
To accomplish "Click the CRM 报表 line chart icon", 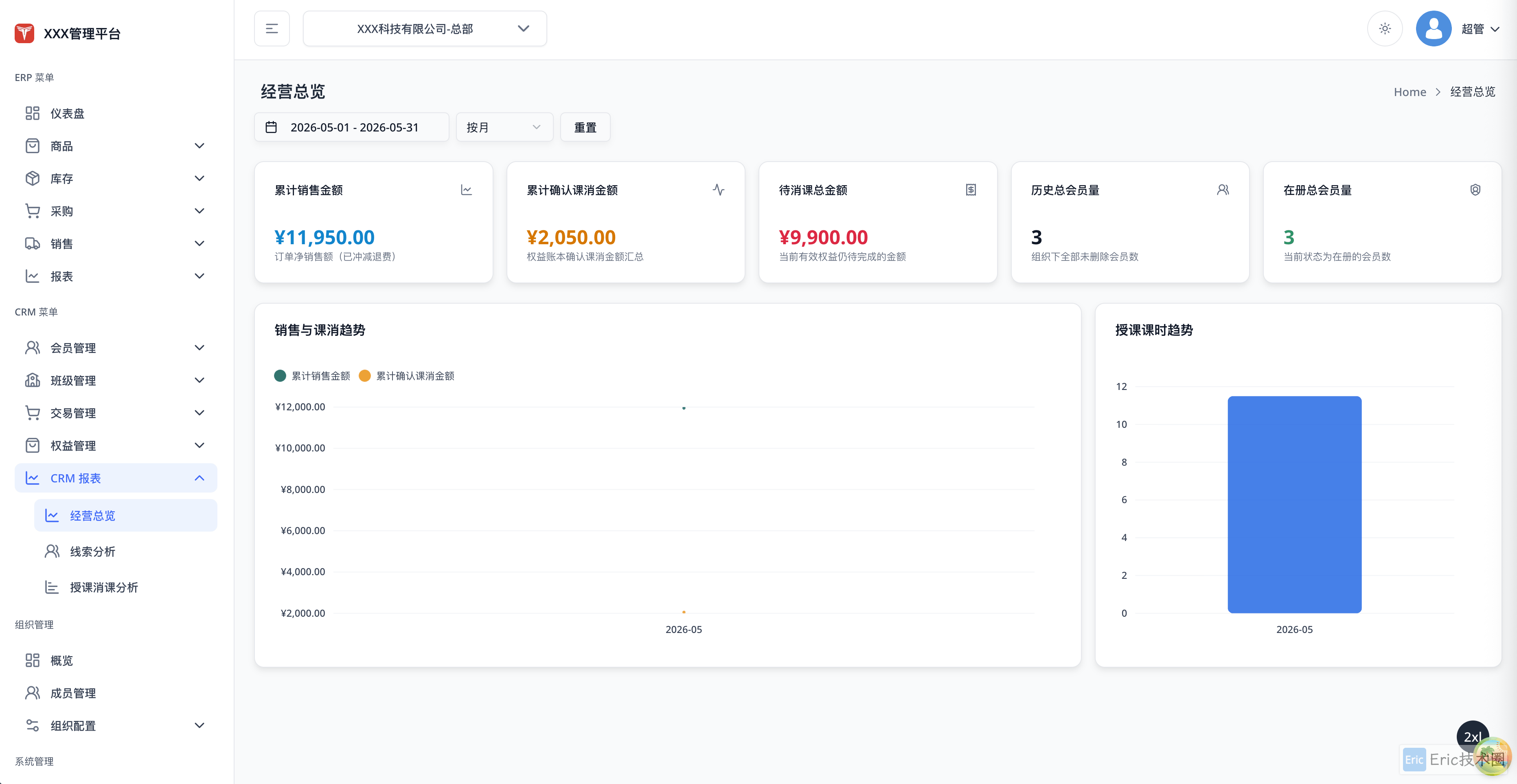I will tap(33, 478).
